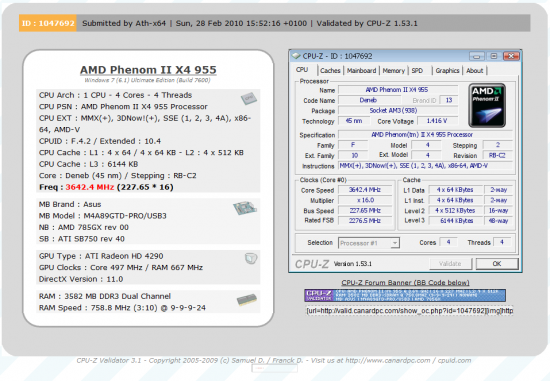Viewport: 550px width, 381px height.
Task: Click the CPU-Z title bar application icon
Action: pyautogui.click(x=296, y=56)
